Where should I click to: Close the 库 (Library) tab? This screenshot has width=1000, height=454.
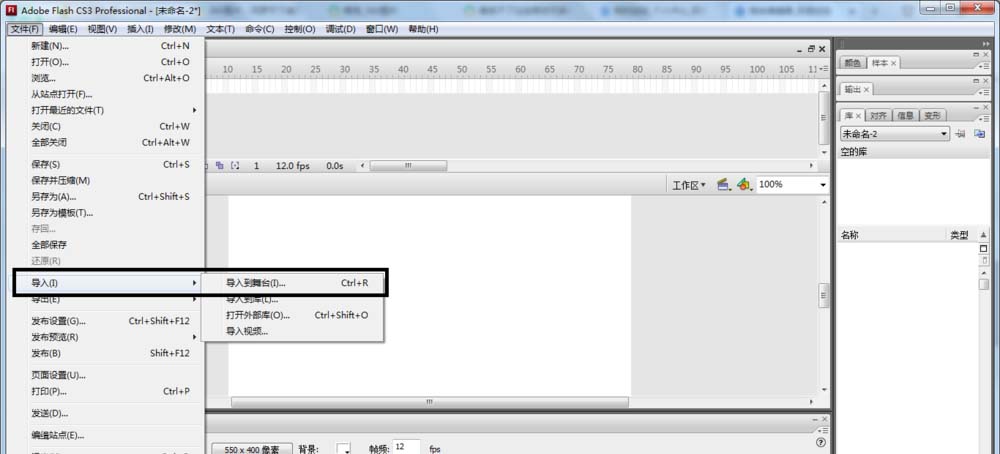[x=858, y=115]
